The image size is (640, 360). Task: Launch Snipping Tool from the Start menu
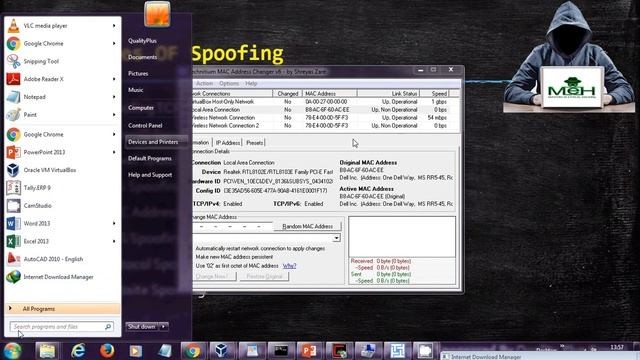point(62,61)
